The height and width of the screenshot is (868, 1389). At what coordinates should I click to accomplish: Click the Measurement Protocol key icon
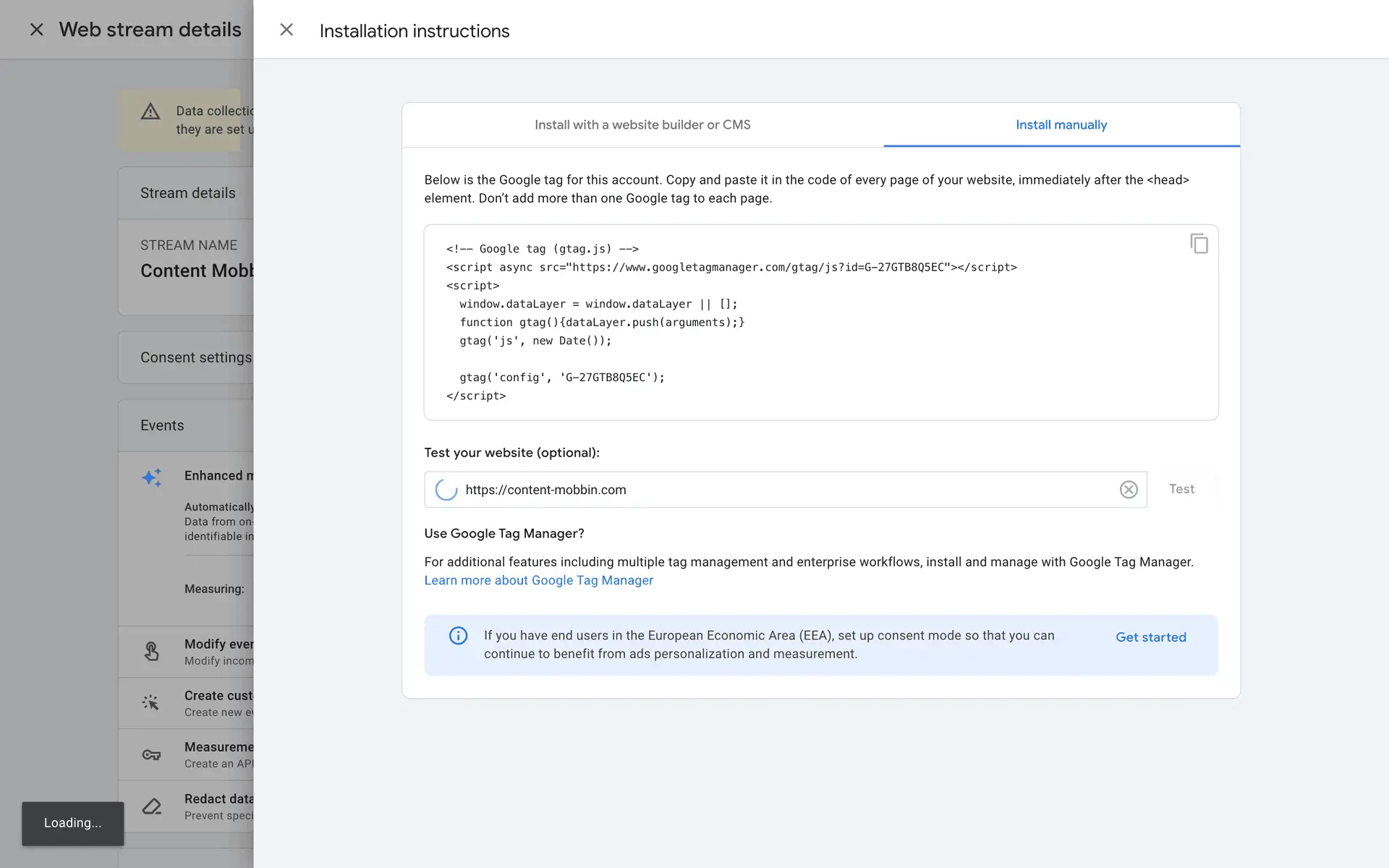[x=151, y=754]
